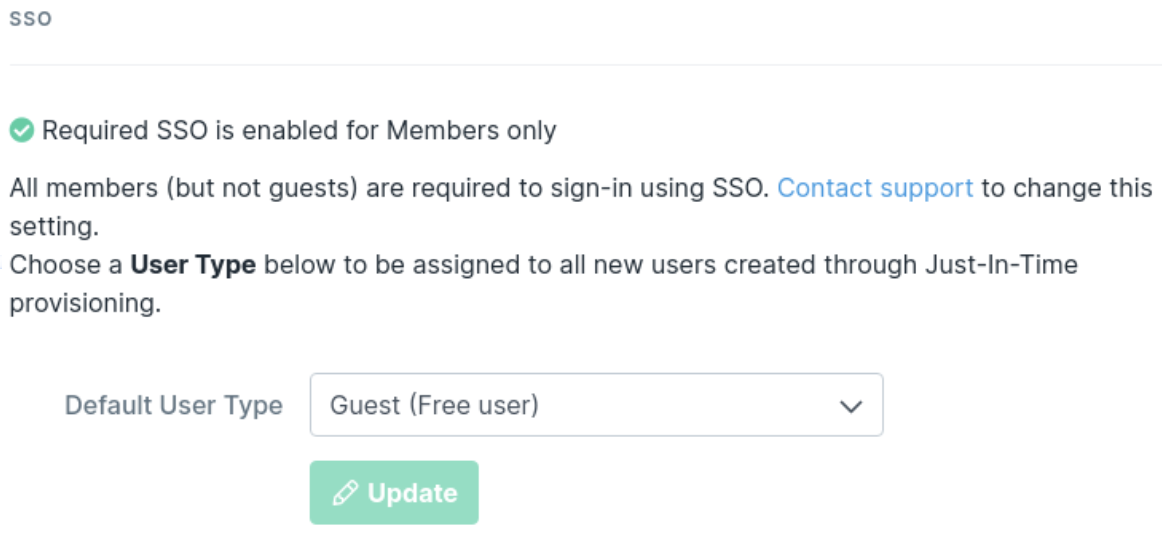Click the divider line below SSO heading
The width and height of the screenshot is (1162, 533).
tap(585, 65)
